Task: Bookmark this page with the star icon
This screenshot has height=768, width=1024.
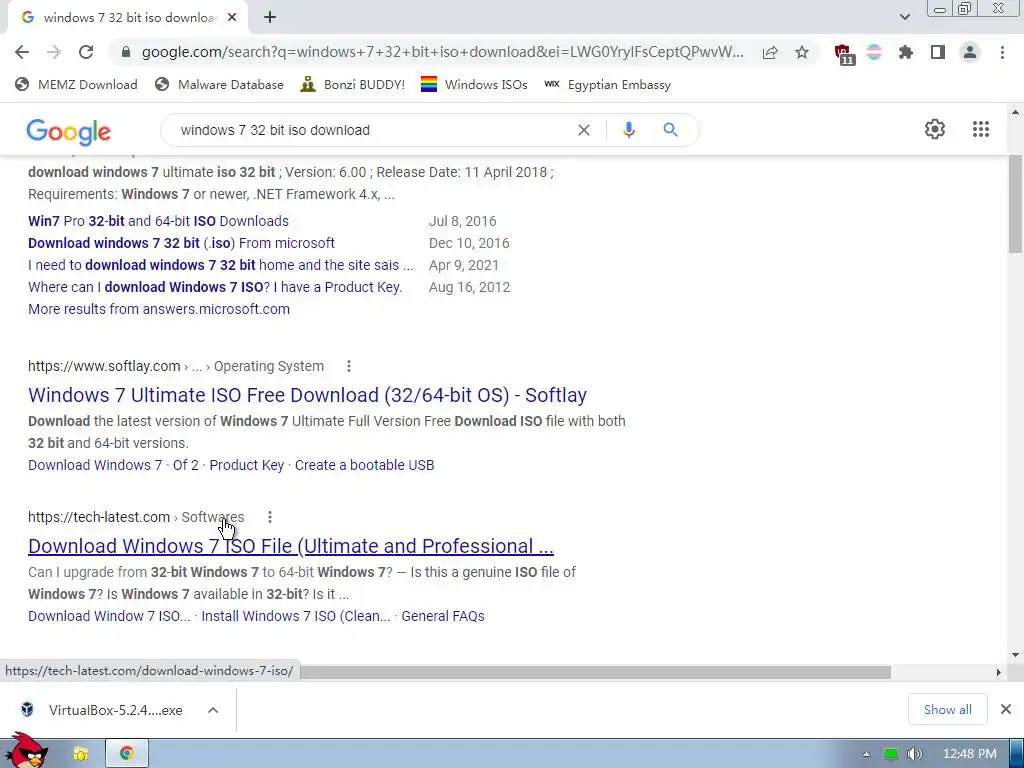Action: pyautogui.click(x=802, y=52)
